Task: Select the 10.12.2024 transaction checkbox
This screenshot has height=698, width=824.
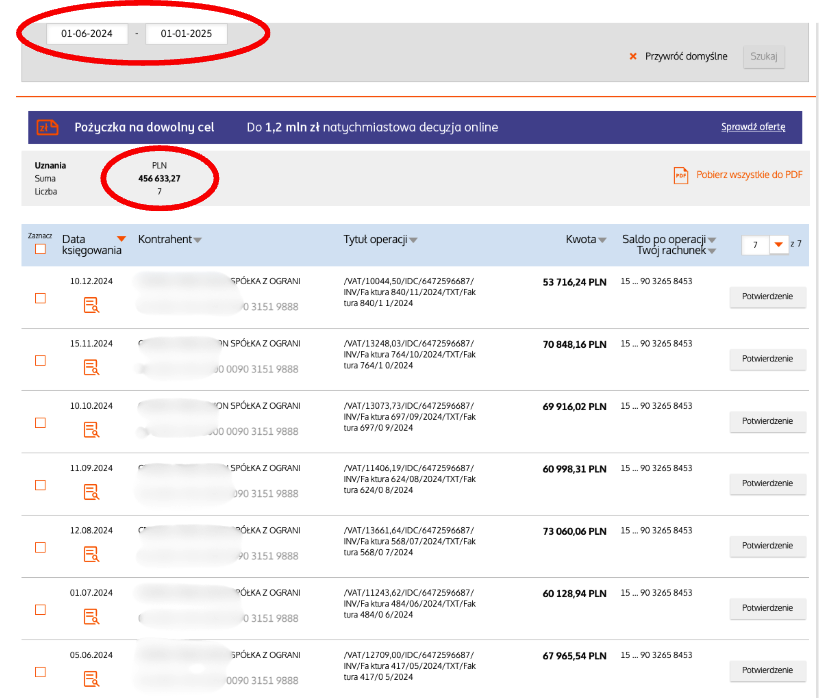Action: (x=40, y=298)
